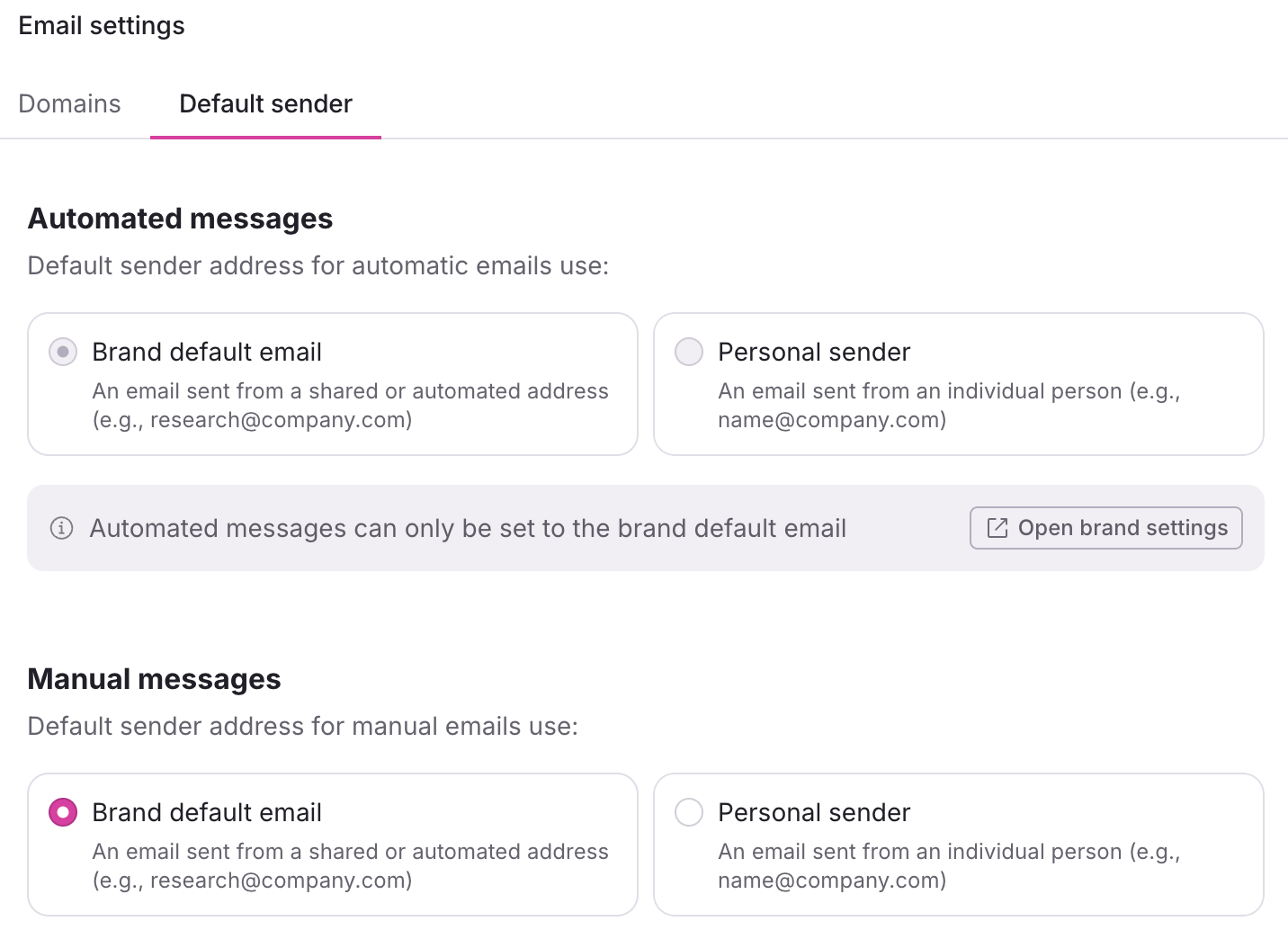Click the Brand default email card under Automated messages
This screenshot has width=1288, height=939.
click(x=332, y=384)
